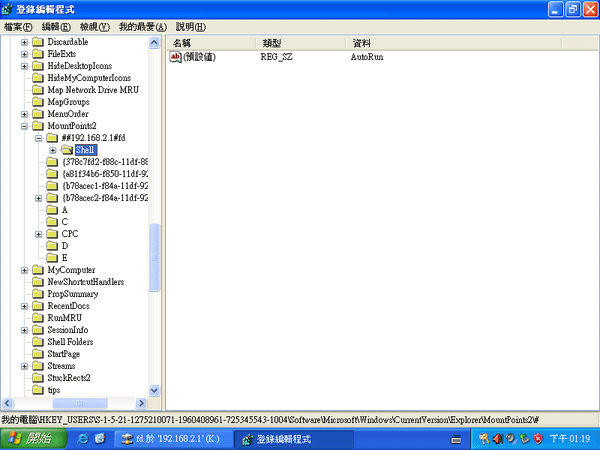Click the MountPoints2 folder icon
Screen dimensions: 600x450
pyautogui.click(x=38, y=126)
